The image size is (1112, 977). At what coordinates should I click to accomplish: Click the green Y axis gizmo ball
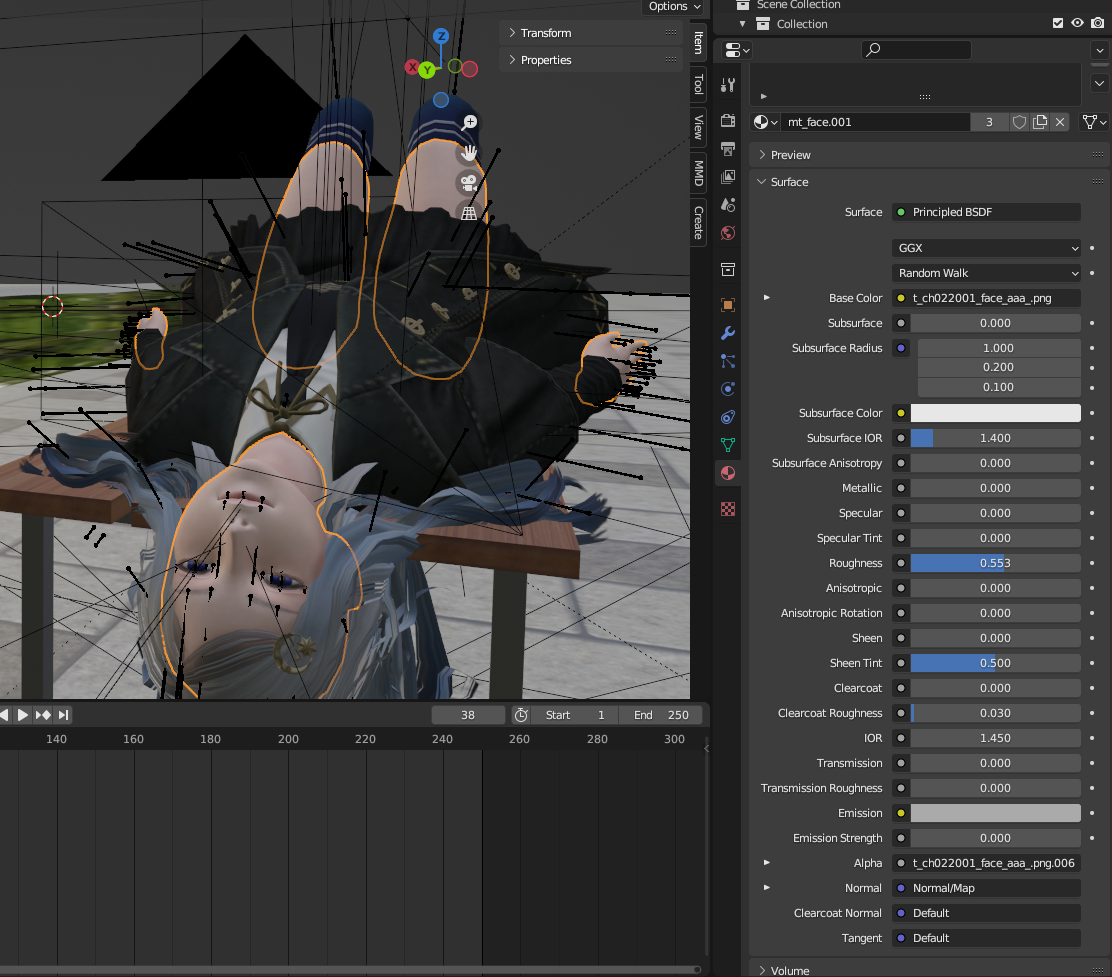tap(427, 70)
